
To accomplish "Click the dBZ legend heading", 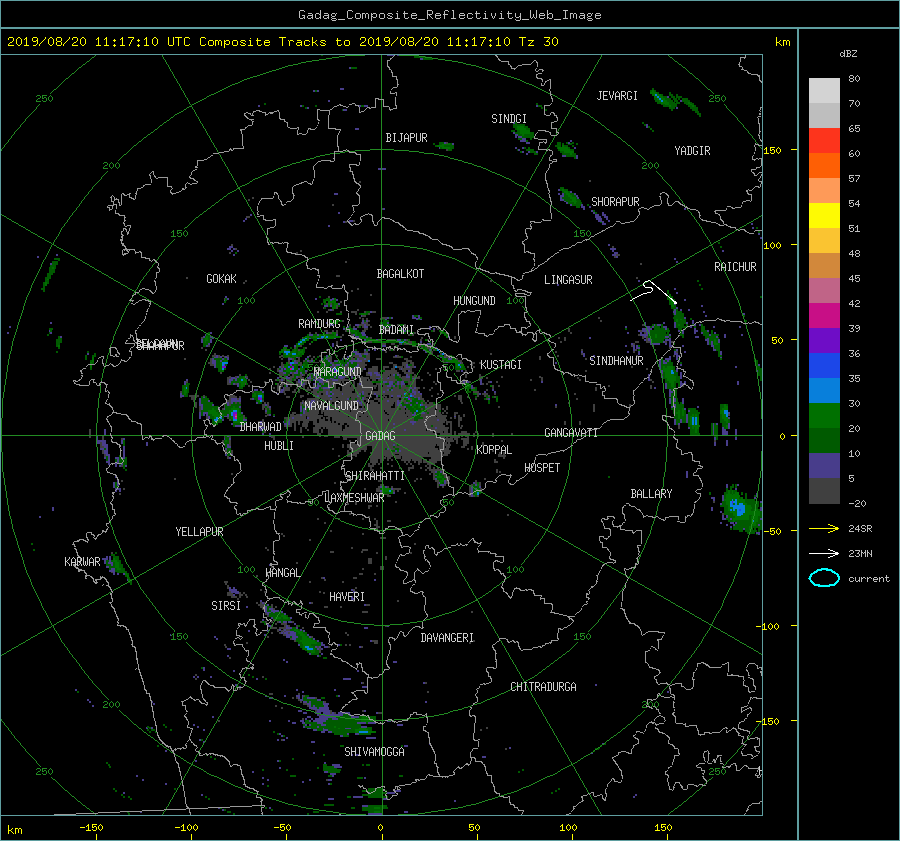I will tap(848, 54).
